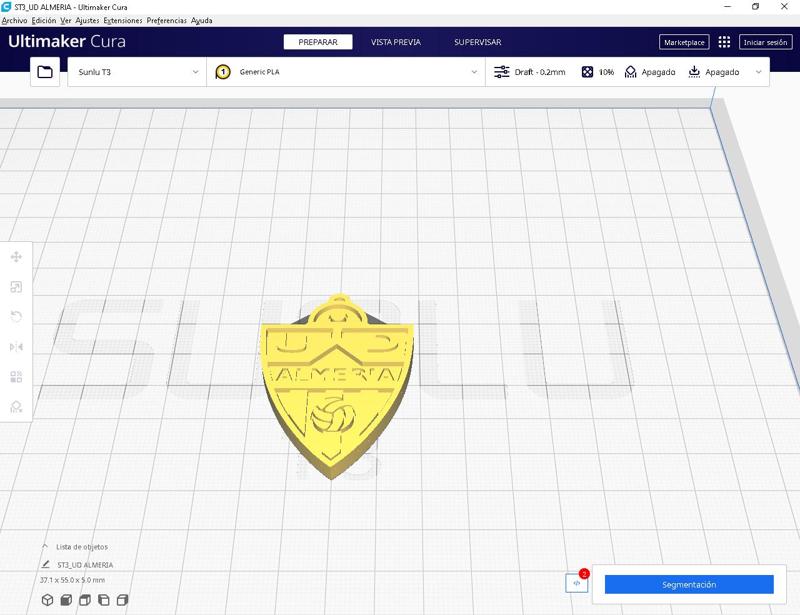Click the extruder 1 material icon
Screen dimensions: 800x615
click(223, 72)
